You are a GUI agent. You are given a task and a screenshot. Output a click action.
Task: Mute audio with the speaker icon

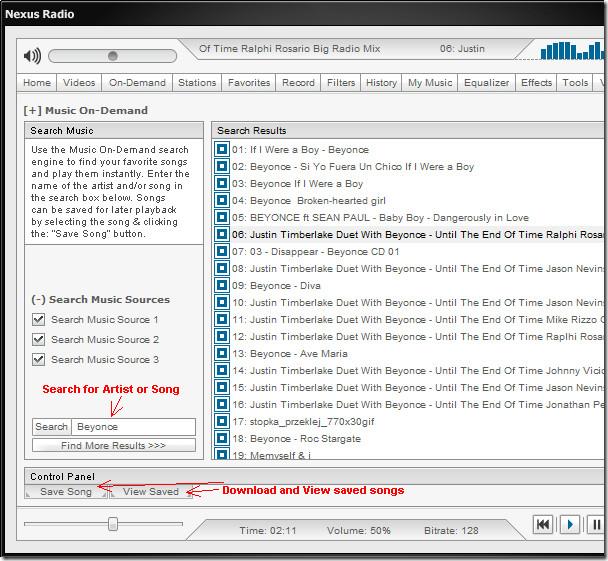pyautogui.click(x=33, y=56)
